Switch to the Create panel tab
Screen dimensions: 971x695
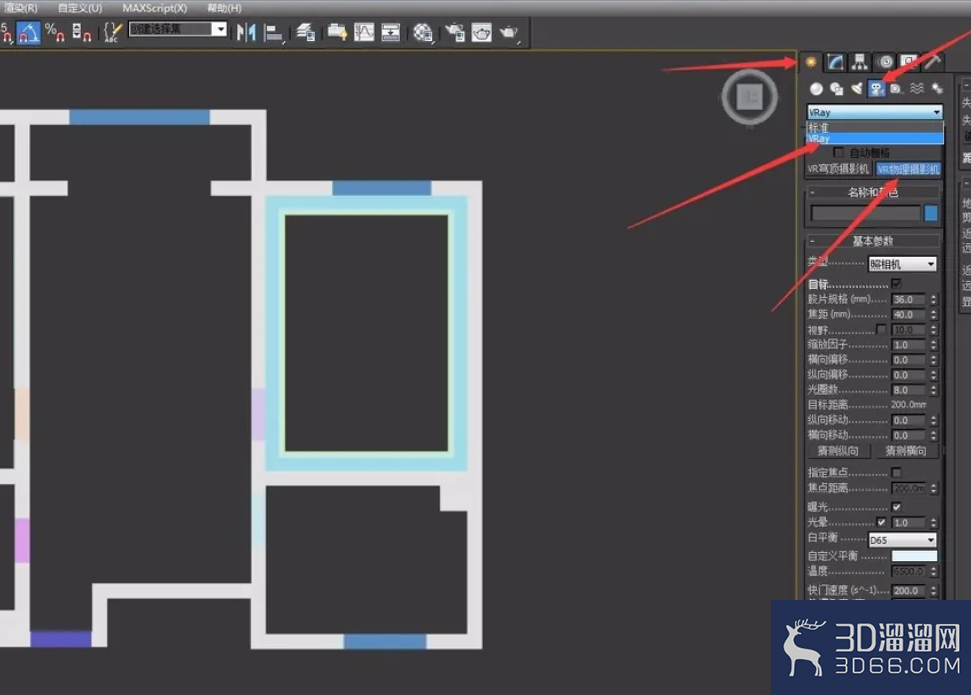coord(811,62)
